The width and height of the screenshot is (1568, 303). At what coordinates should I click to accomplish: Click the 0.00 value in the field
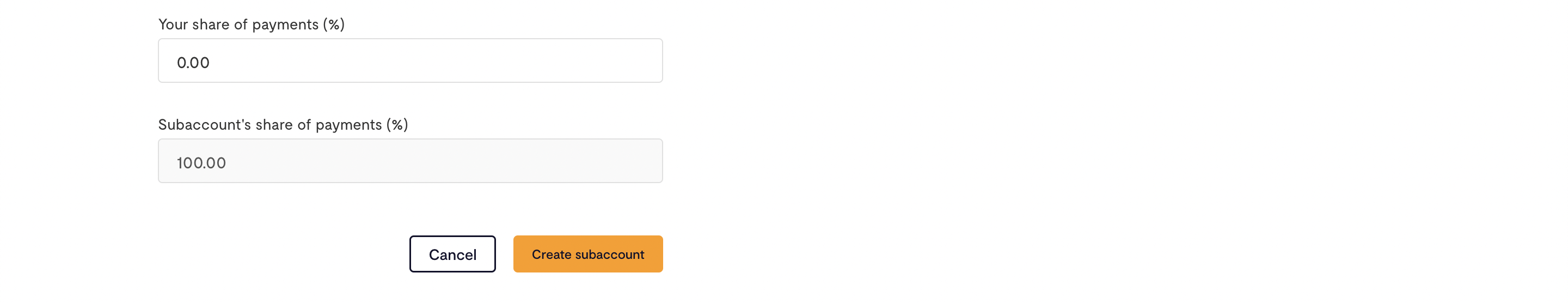(193, 62)
